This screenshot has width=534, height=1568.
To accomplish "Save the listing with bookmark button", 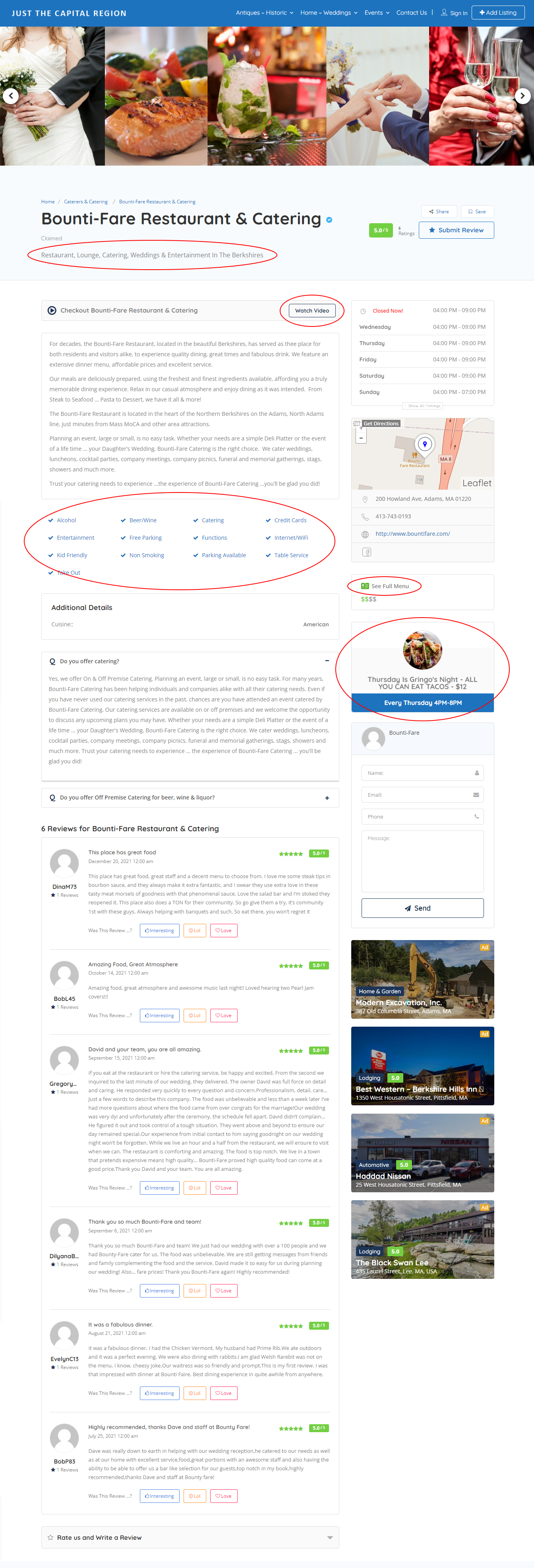I will click(x=477, y=211).
